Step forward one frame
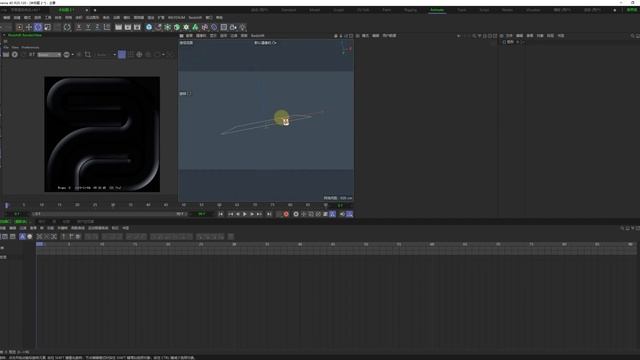The width and height of the screenshot is (640, 360). click(x=252, y=214)
